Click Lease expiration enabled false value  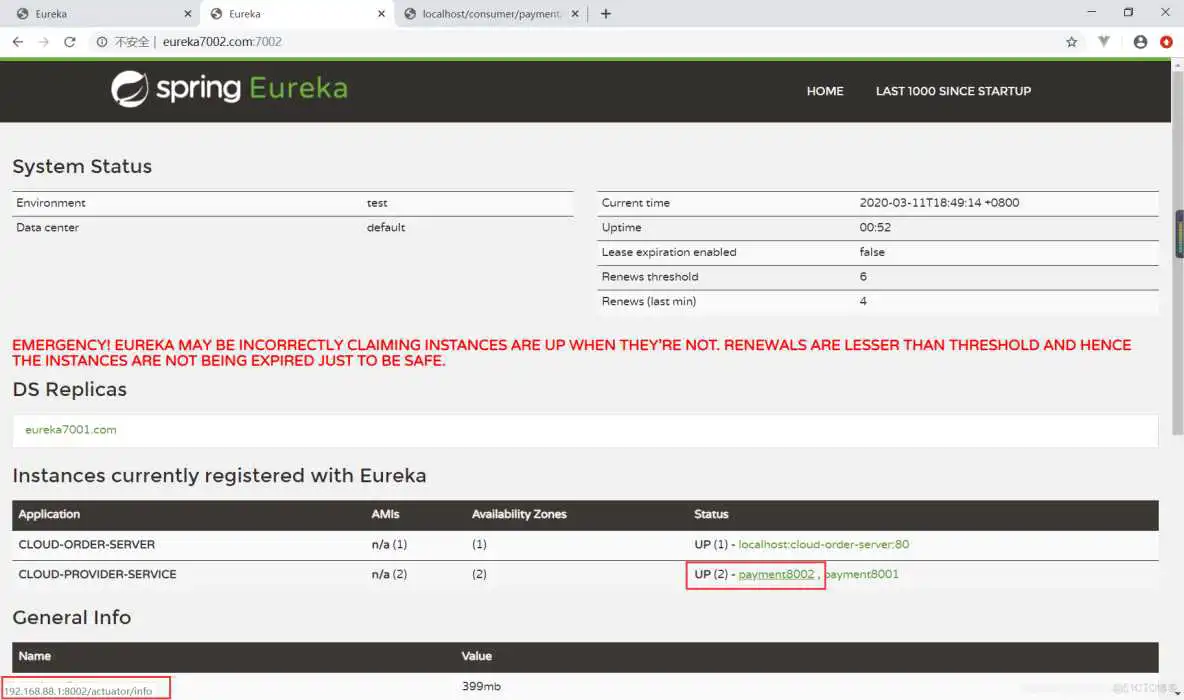click(872, 252)
